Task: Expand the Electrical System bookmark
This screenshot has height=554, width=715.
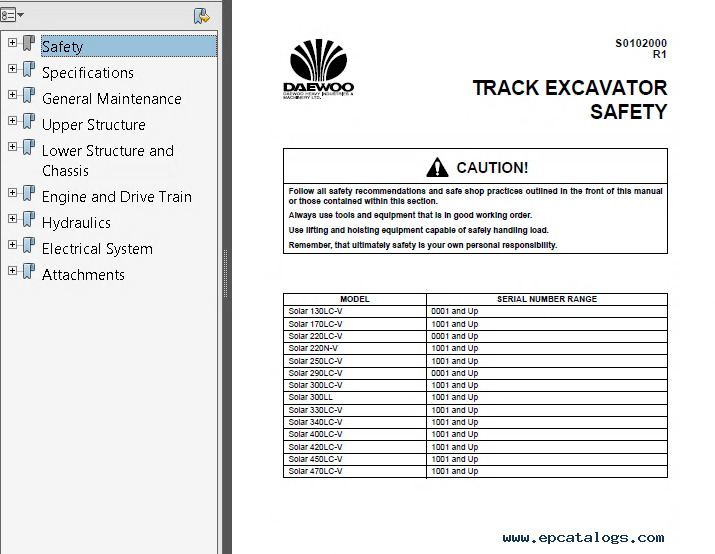Action: pos(12,244)
